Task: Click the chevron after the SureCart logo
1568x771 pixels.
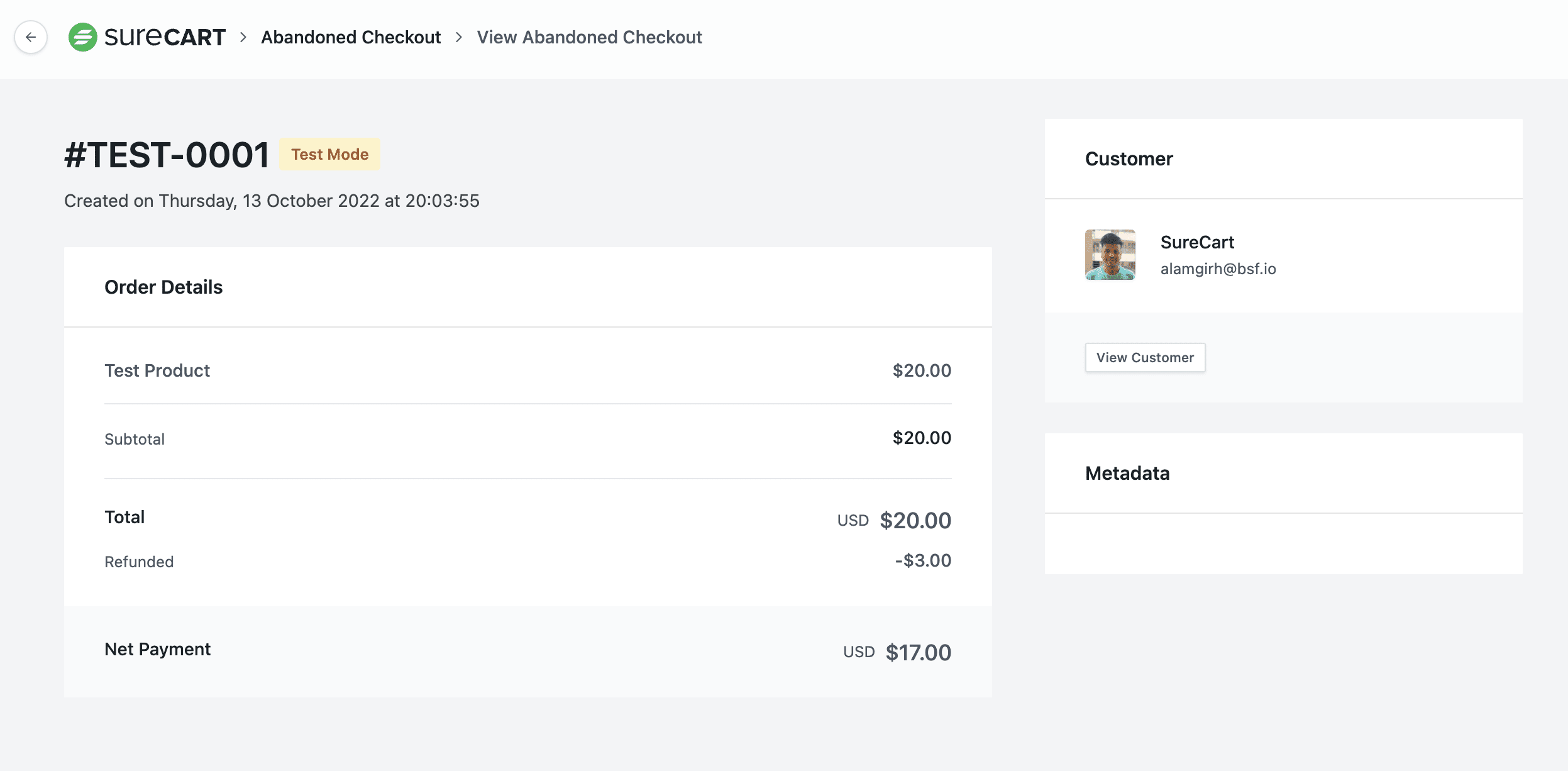Action: point(243,37)
